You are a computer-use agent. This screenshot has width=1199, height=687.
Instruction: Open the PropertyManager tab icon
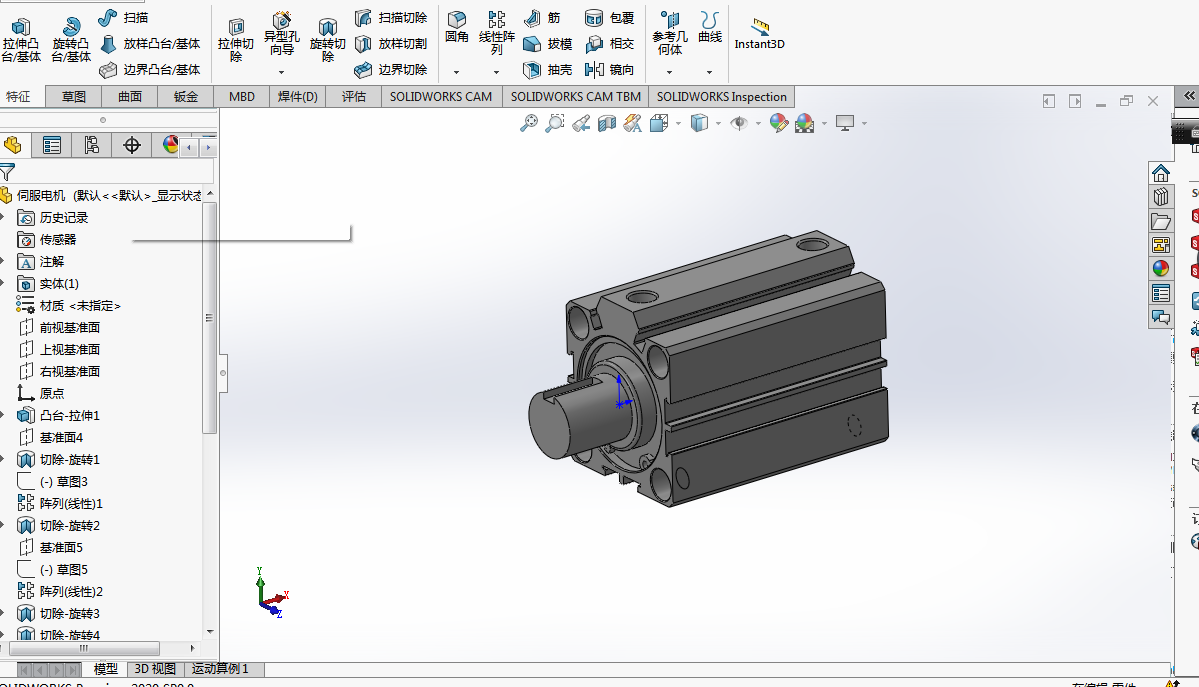[52, 145]
